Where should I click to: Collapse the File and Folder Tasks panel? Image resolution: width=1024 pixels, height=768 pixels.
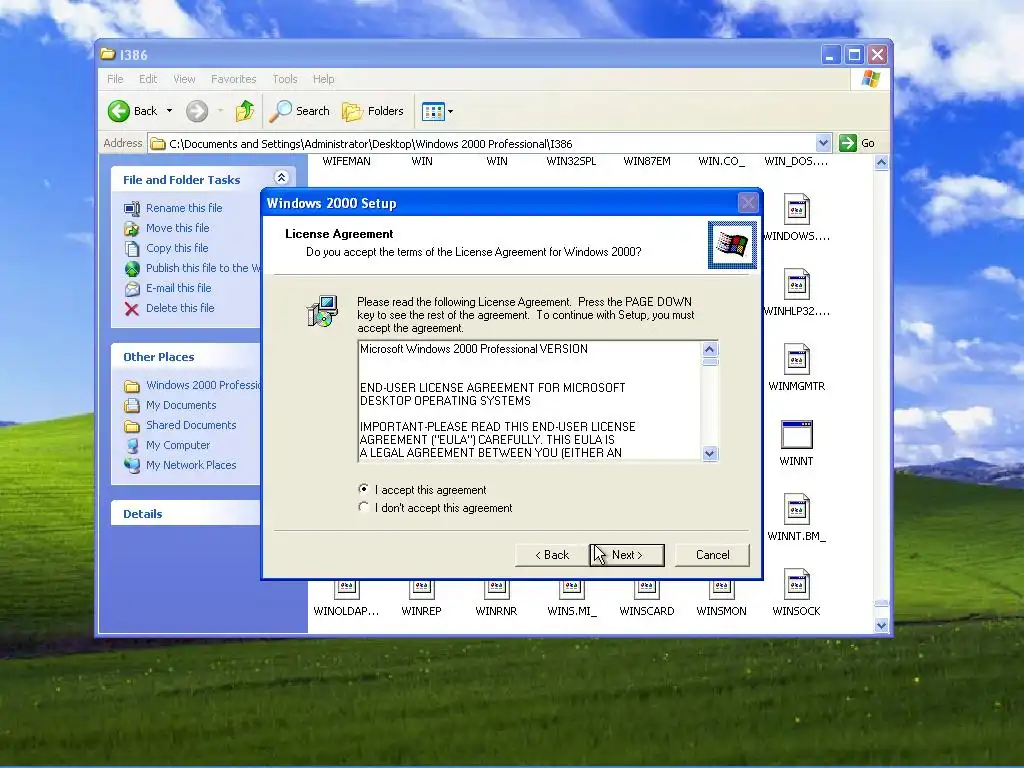[x=281, y=178]
